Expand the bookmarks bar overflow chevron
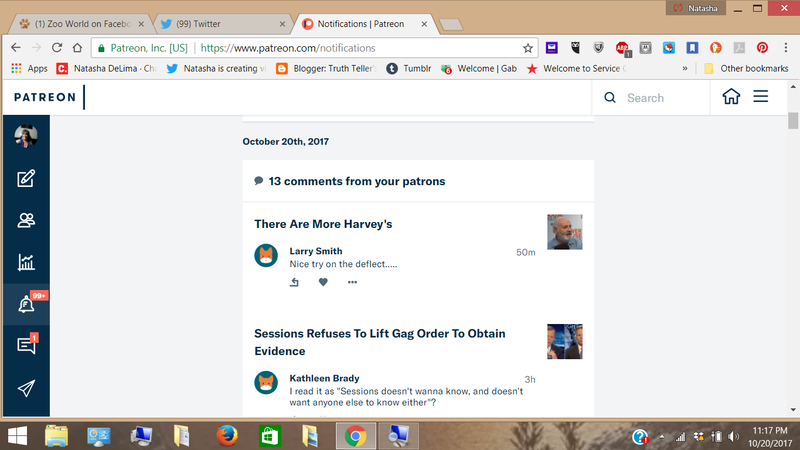This screenshot has width=800, height=450. pyautogui.click(x=684, y=69)
